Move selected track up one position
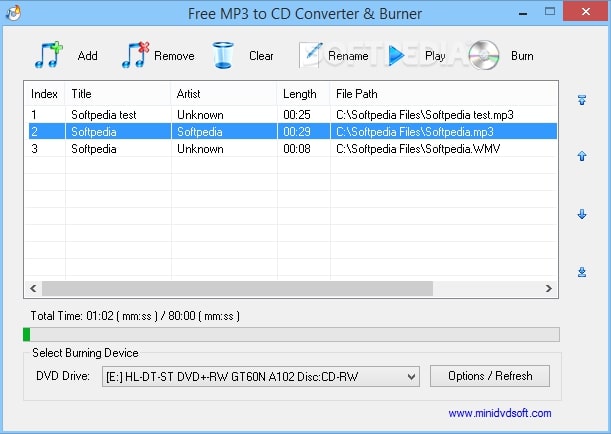The image size is (611, 434). [582, 156]
